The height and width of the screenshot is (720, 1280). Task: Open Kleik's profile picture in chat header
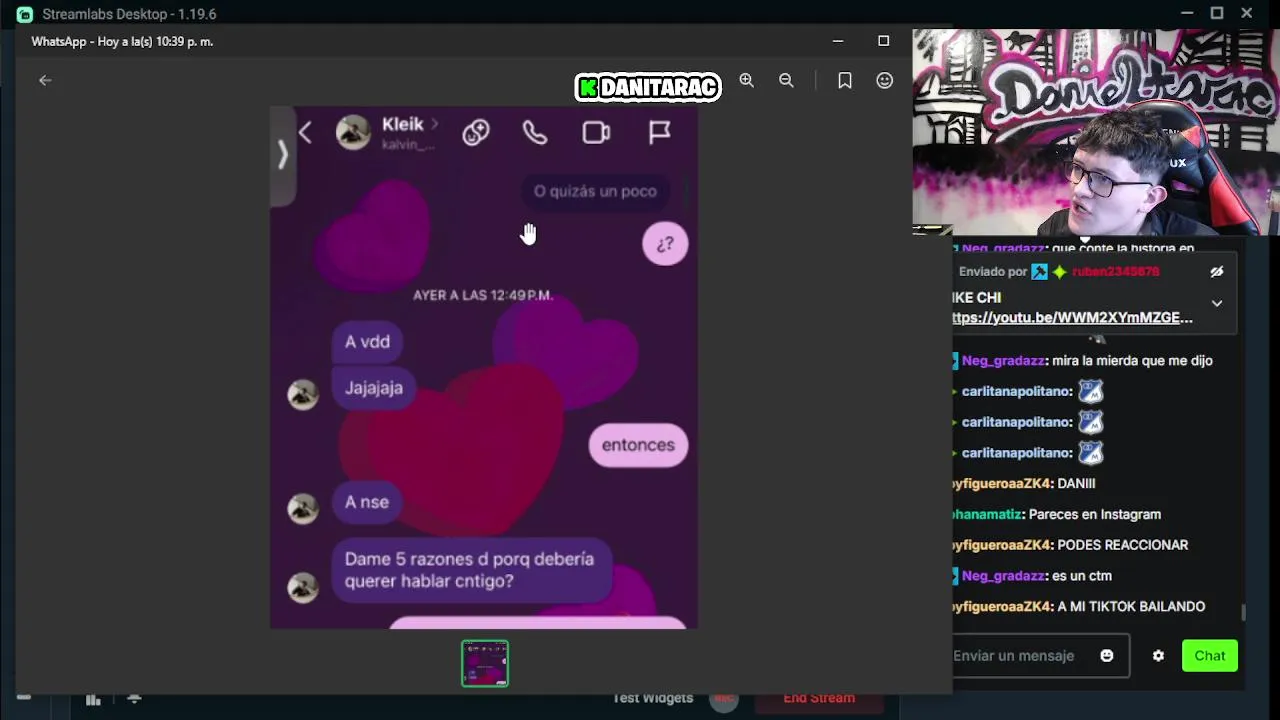coord(353,133)
